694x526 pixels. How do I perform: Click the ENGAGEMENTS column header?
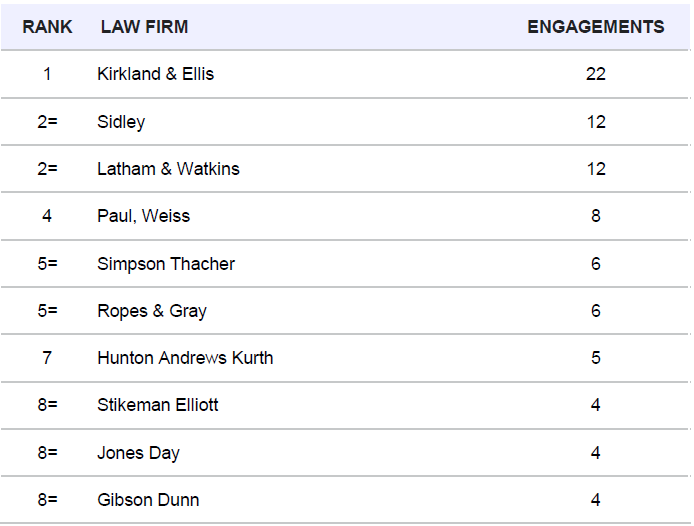click(x=596, y=27)
